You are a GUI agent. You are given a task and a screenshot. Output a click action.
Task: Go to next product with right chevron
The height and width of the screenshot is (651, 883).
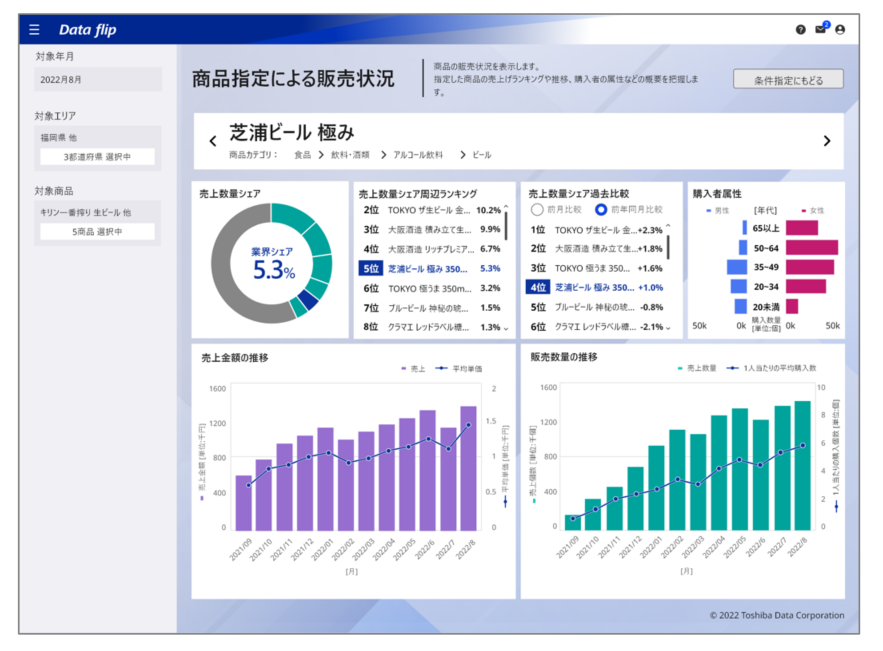(x=827, y=141)
